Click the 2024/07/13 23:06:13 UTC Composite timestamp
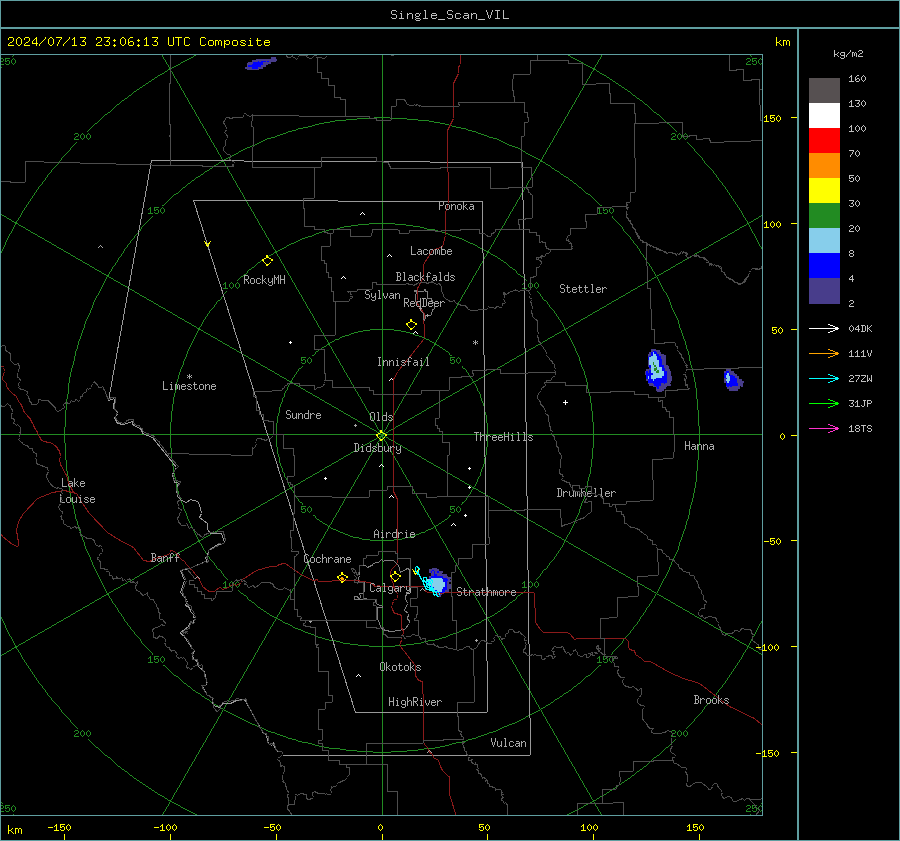 (138, 42)
